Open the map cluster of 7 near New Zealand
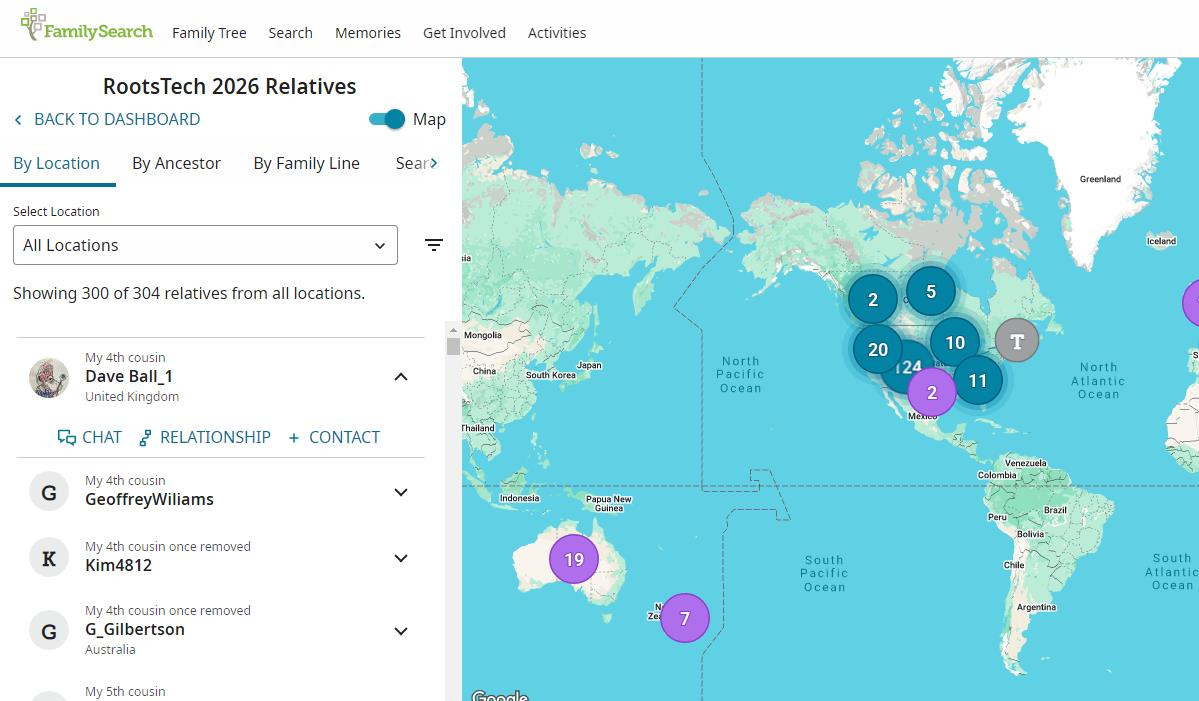 coord(684,618)
